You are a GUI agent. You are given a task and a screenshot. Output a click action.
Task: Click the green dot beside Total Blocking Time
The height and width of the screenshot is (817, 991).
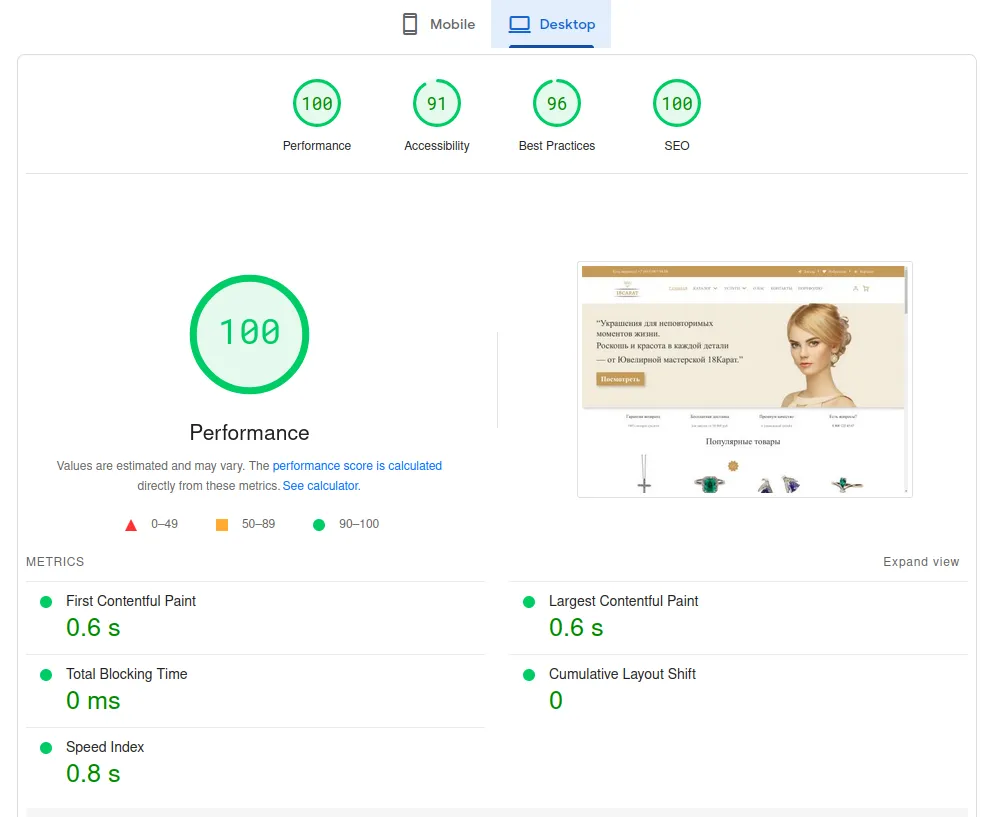pos(46,675)
